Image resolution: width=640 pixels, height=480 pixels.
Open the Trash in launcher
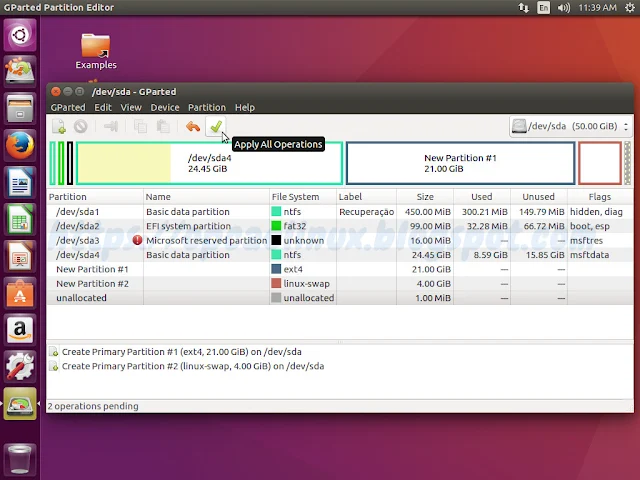pyautogui.click(x=20, y=459)
